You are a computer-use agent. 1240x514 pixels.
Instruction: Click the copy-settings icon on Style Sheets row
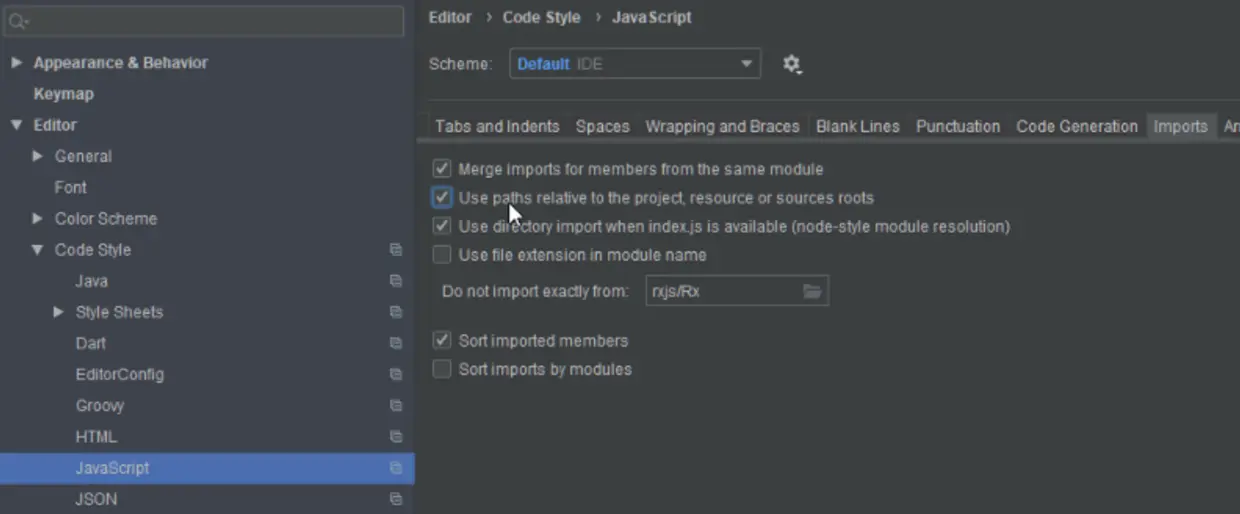396,312
